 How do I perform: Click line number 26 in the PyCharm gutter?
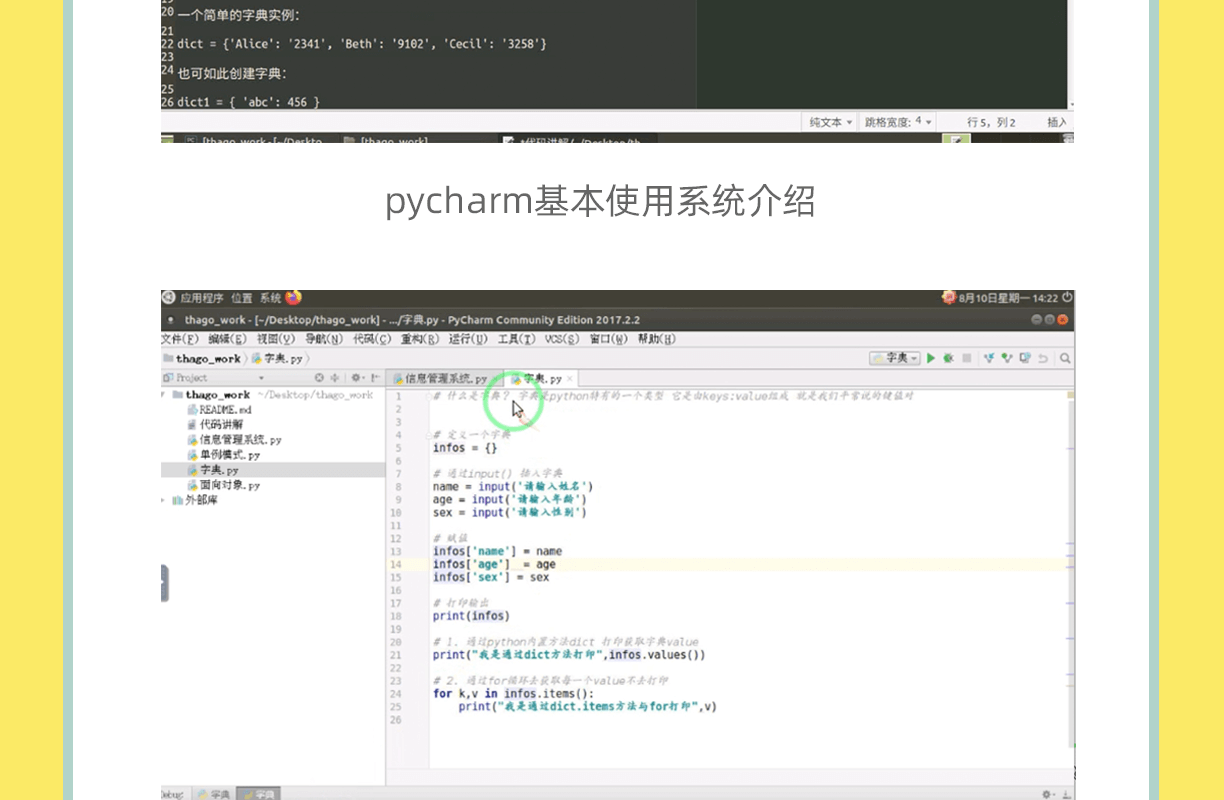click(396, 720)
